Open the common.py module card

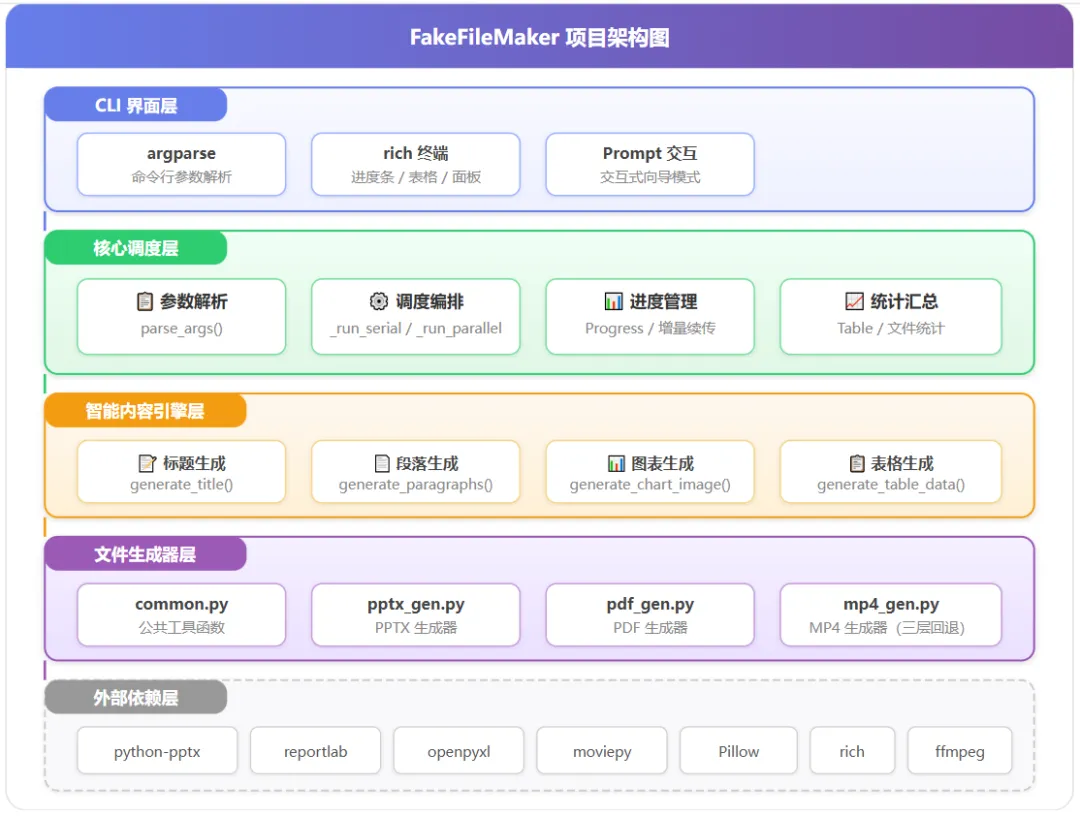pos(181,615)
